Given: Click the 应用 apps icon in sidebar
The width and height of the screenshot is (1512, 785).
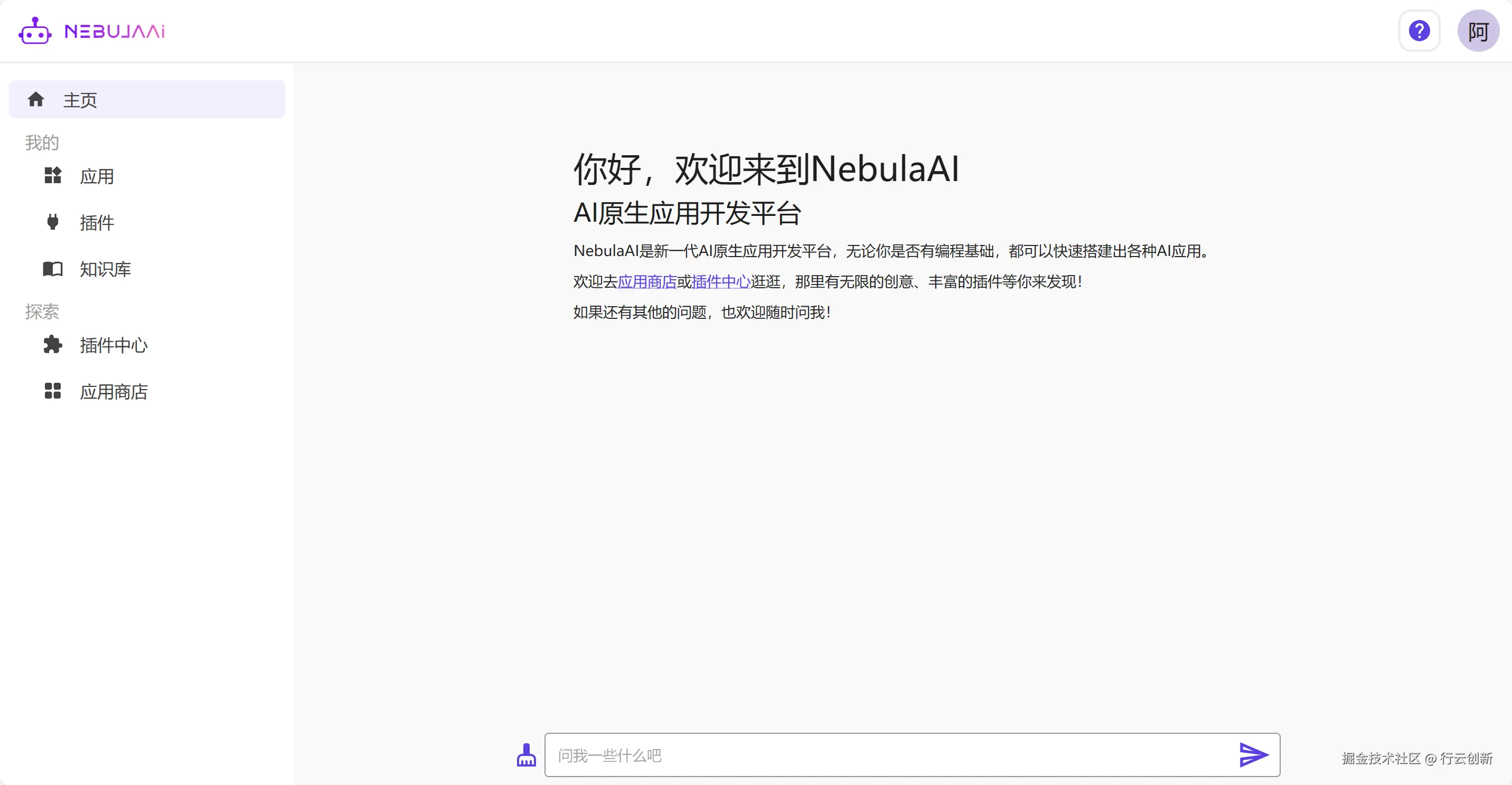Looking at the screenshot, I should point(53,175).
